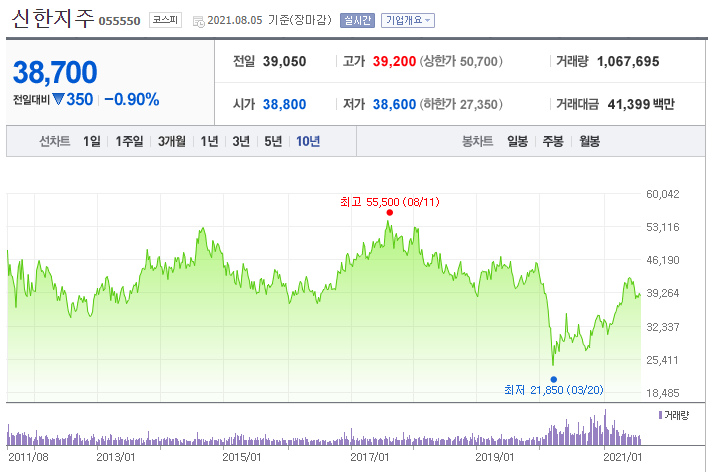The height and width of the screenshot is (472, 708).
Task: Click the low price 38,600
Action: (x=394, y=104)
